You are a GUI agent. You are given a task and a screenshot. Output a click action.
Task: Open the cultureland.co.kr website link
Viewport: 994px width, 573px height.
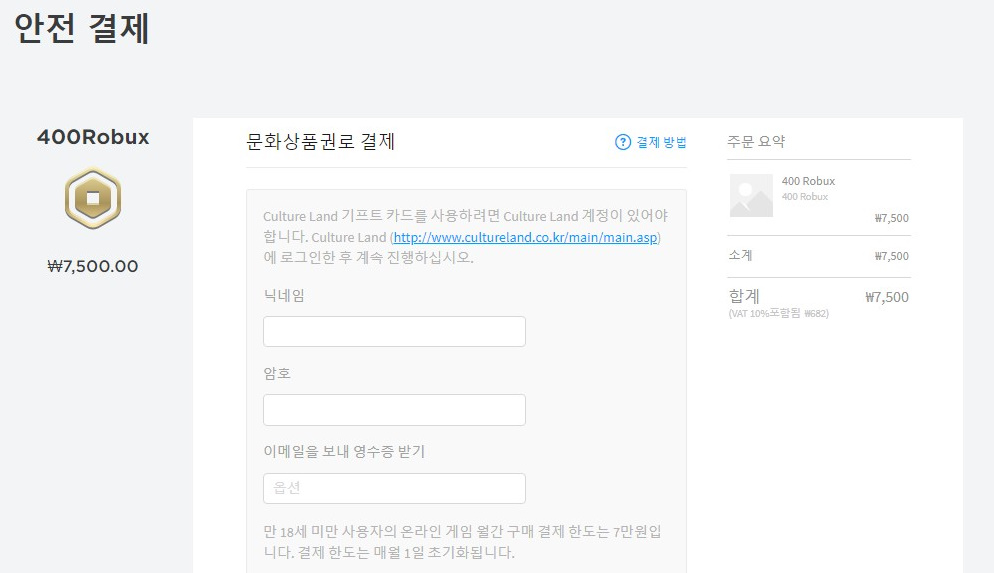[526, 238]
